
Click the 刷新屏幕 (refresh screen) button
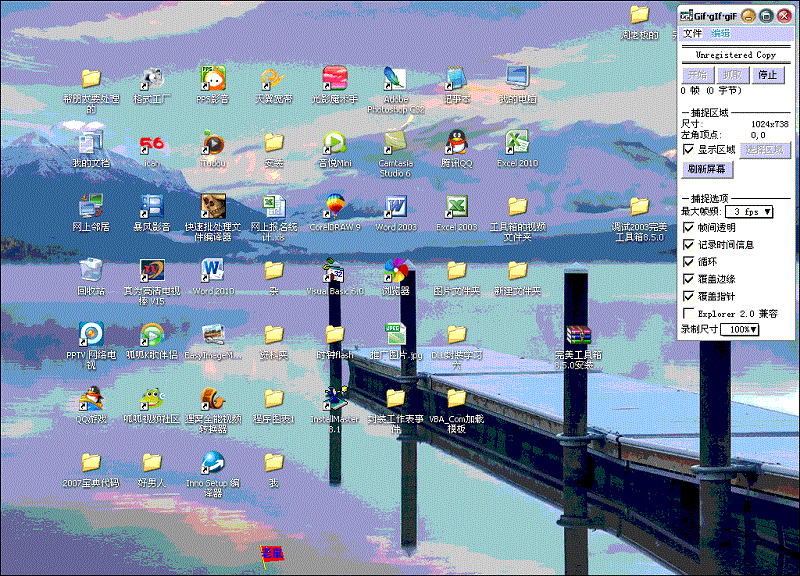click(x=709, y=169)
